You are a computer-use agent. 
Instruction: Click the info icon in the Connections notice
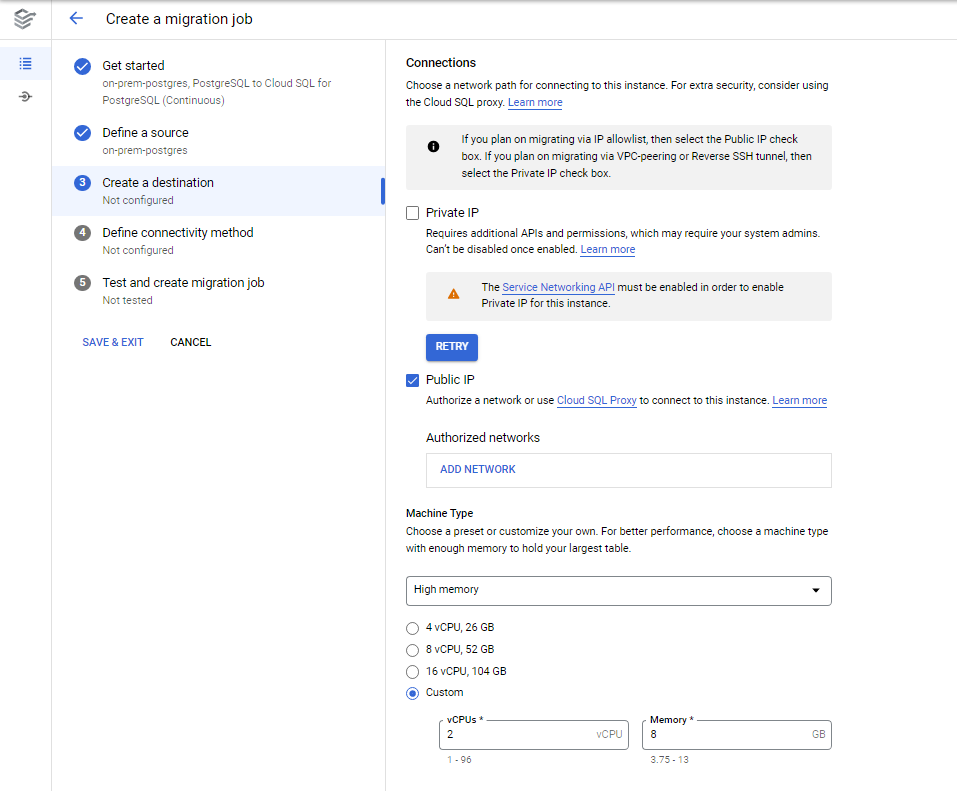[x=433, y=146]
